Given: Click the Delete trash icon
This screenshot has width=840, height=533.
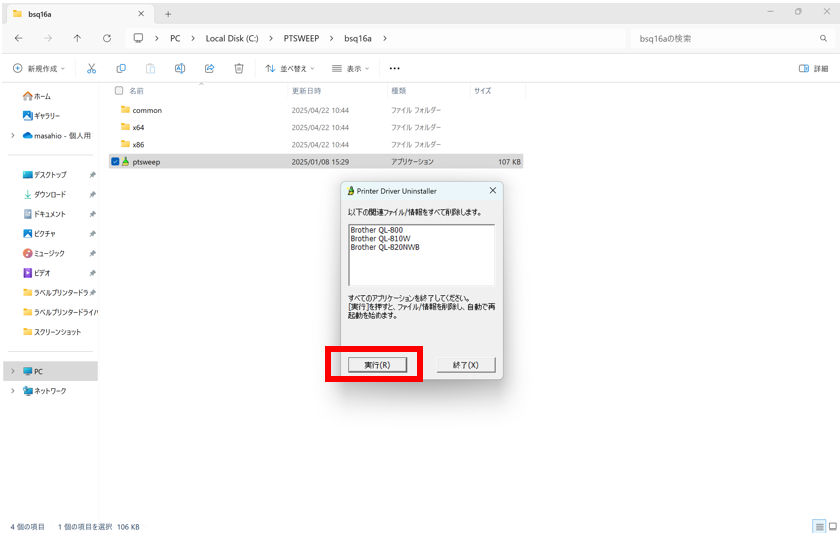Looking at the screenshot, I should tap(239, 69).
